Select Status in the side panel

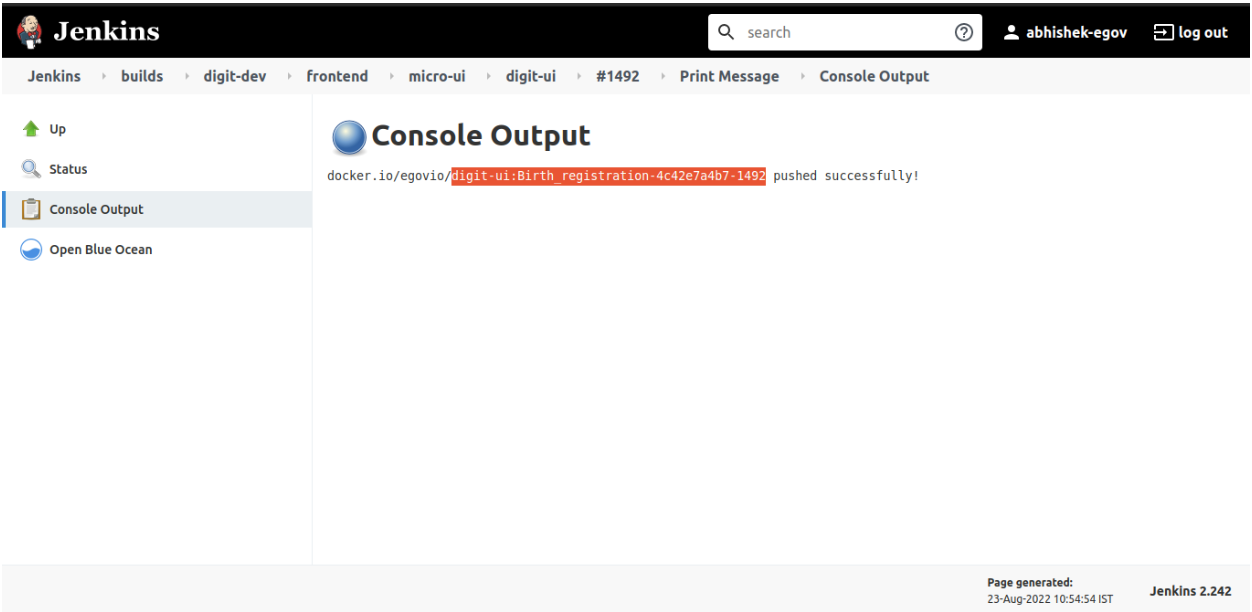click(68, 169)
